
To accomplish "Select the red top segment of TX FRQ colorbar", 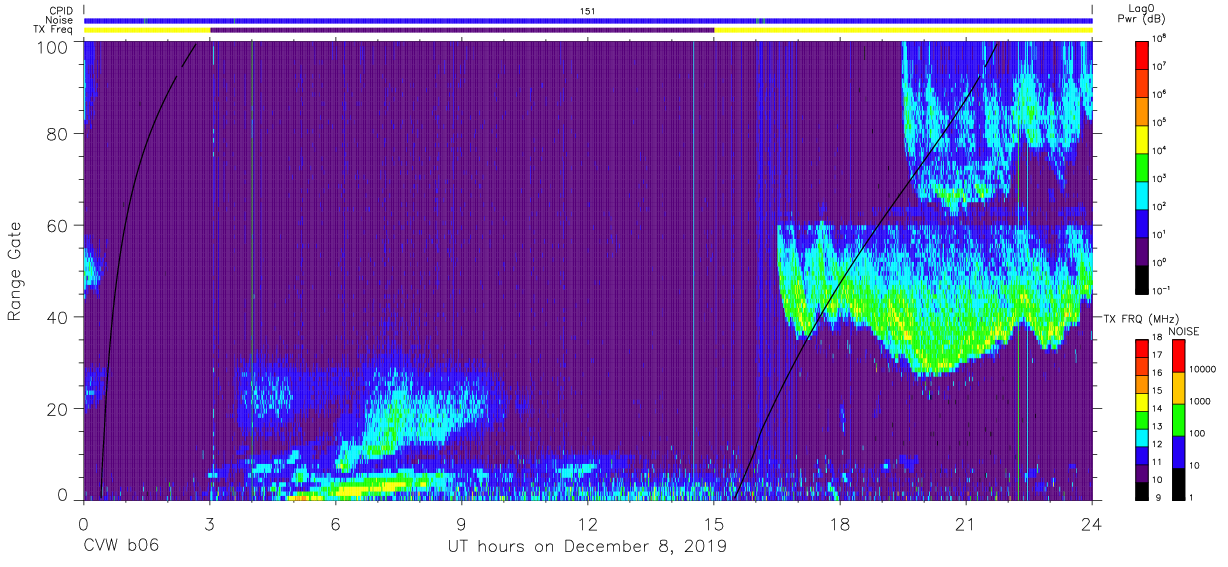I will pyautogui.click(x=1143, y=347).
